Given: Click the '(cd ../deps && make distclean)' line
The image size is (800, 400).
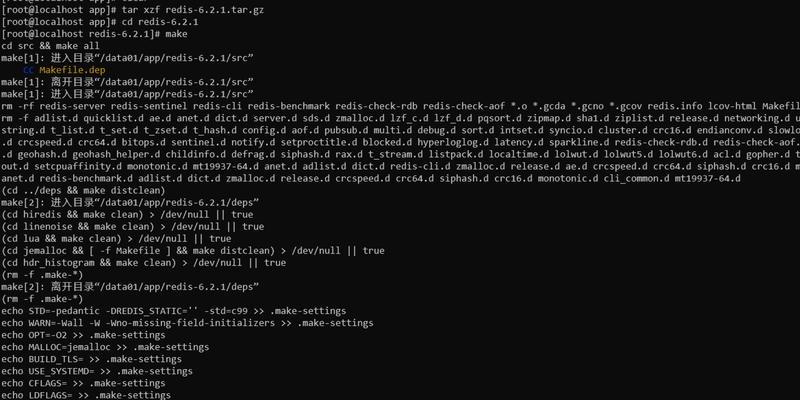Looking at the screenshot, I should point(84,190).
